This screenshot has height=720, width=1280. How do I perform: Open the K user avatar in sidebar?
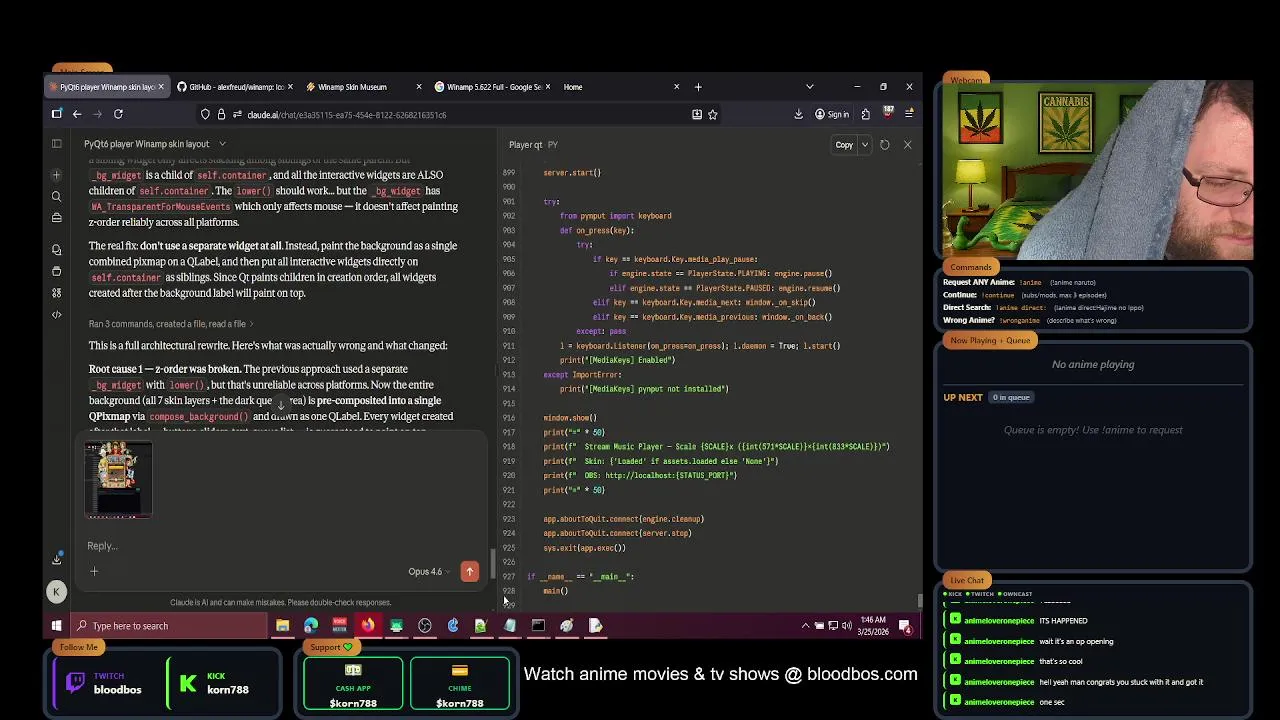57,592
